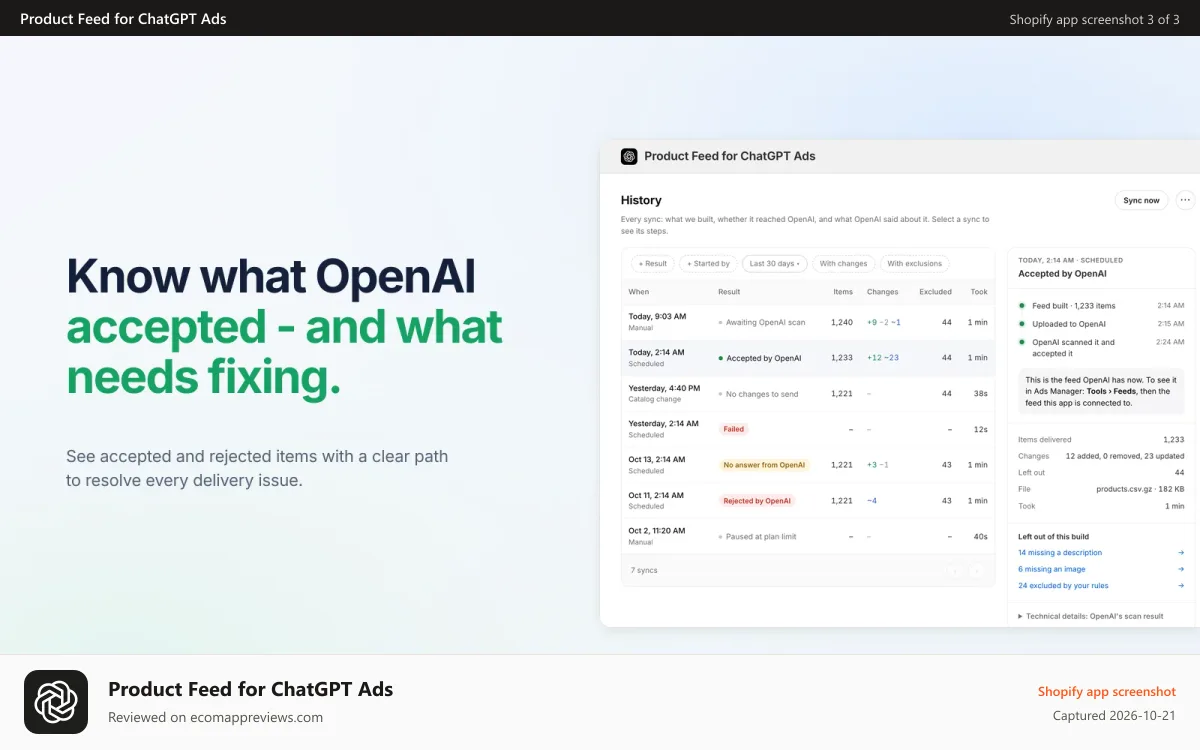Click Accepted by OpenAI status in table
The image size is (1200, 750).
[x=759, y=358]
